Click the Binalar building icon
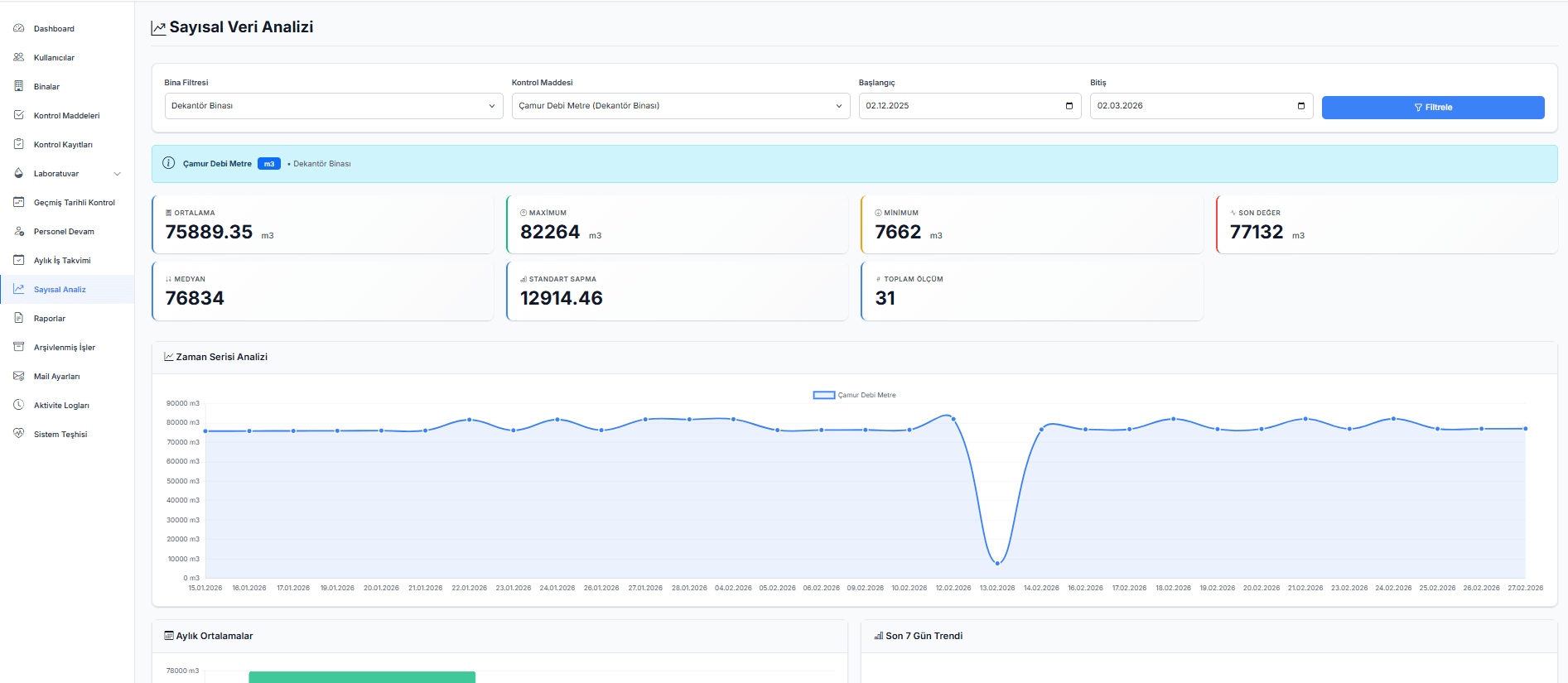The height and width of the screenshot is (683, 1568). point(18,86)
